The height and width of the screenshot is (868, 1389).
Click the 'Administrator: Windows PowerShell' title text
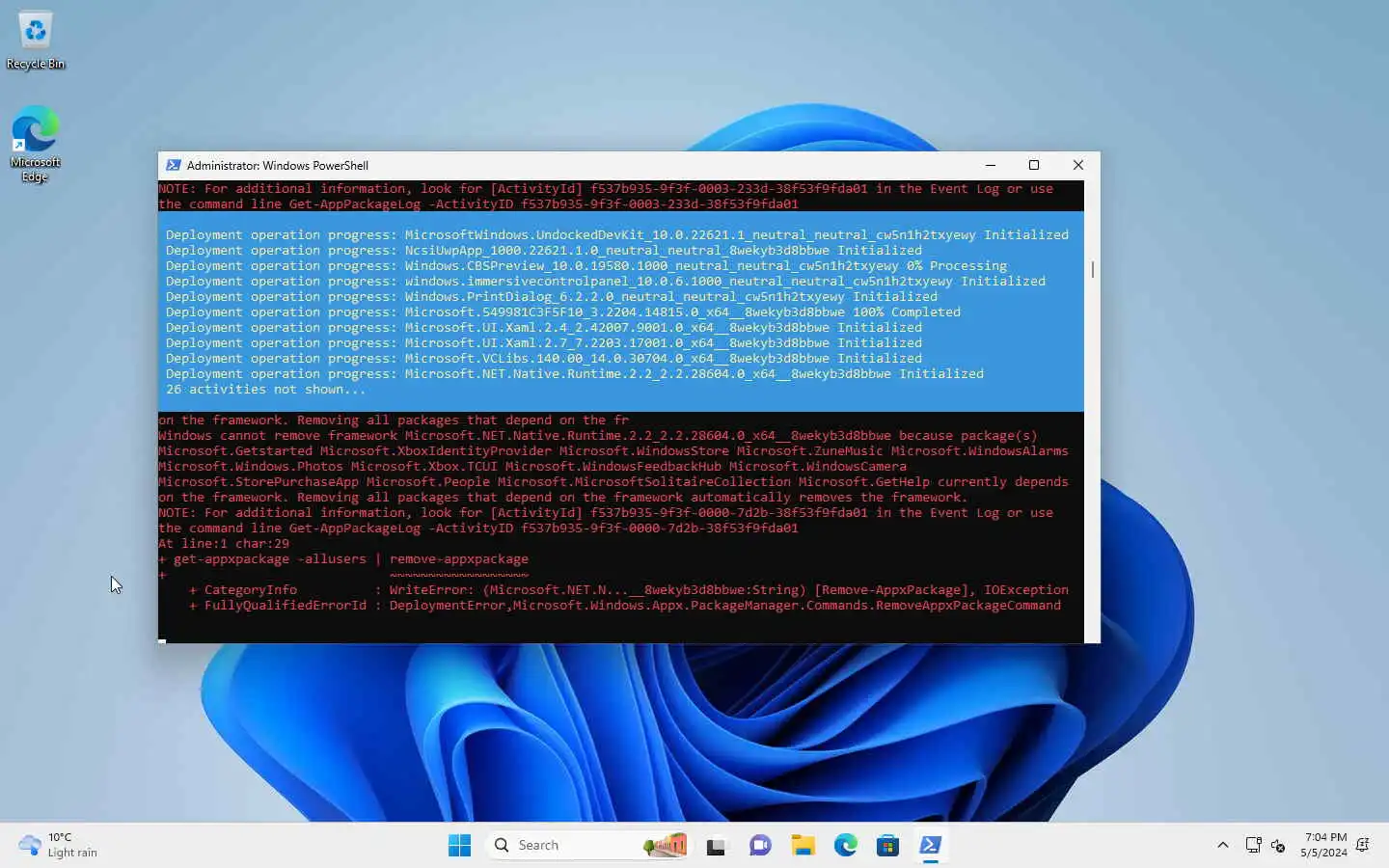coord(278,166)
